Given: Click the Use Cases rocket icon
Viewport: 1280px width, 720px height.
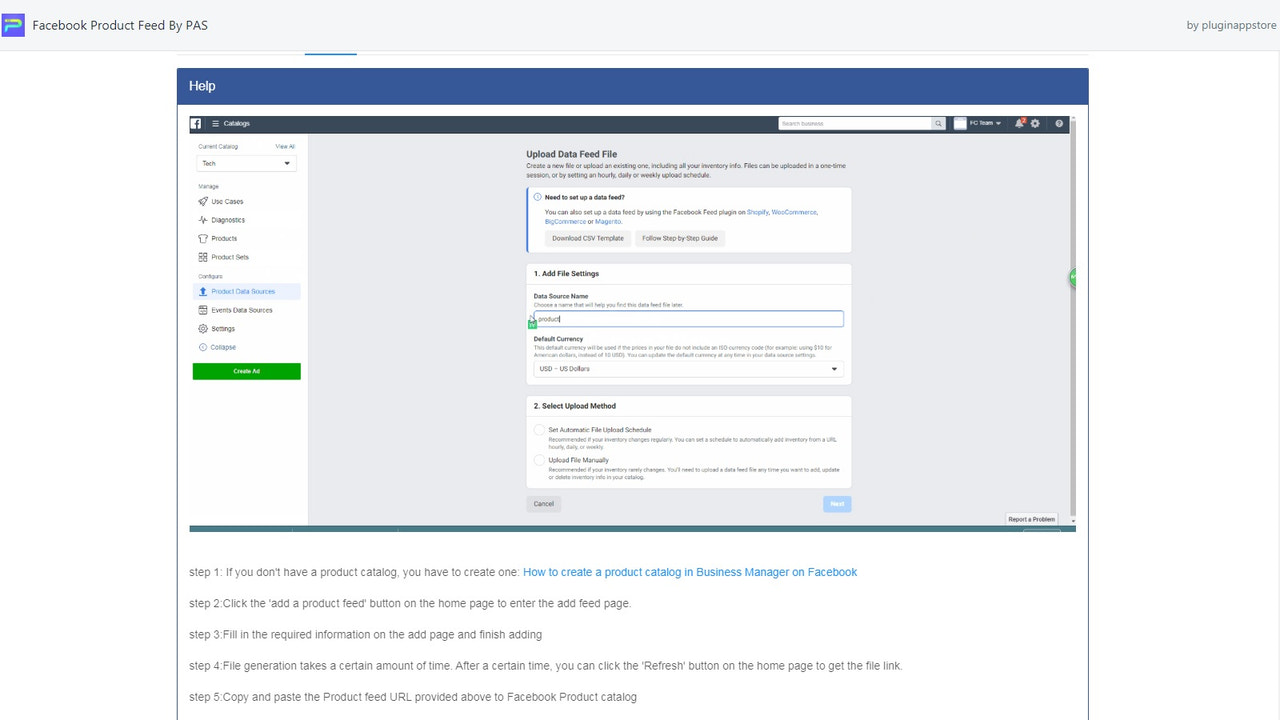Looking at the screenshot, I should (x=203, y=201).
